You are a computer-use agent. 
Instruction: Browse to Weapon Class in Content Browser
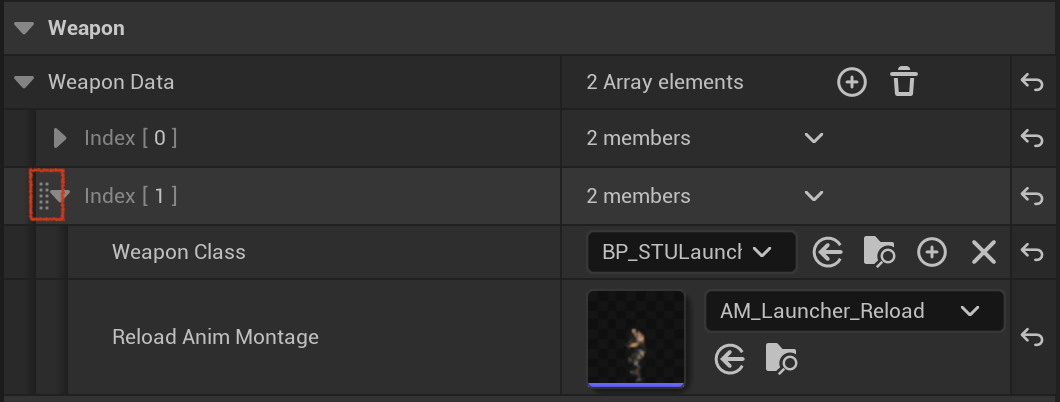click(880, 253)
